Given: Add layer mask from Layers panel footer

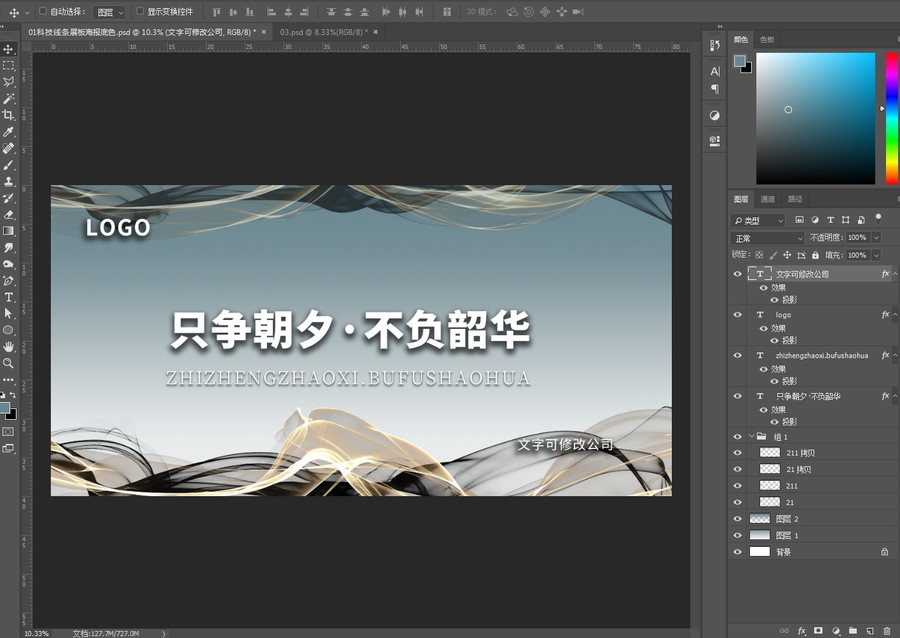Looking at the screenshot, I should point(818,631).
